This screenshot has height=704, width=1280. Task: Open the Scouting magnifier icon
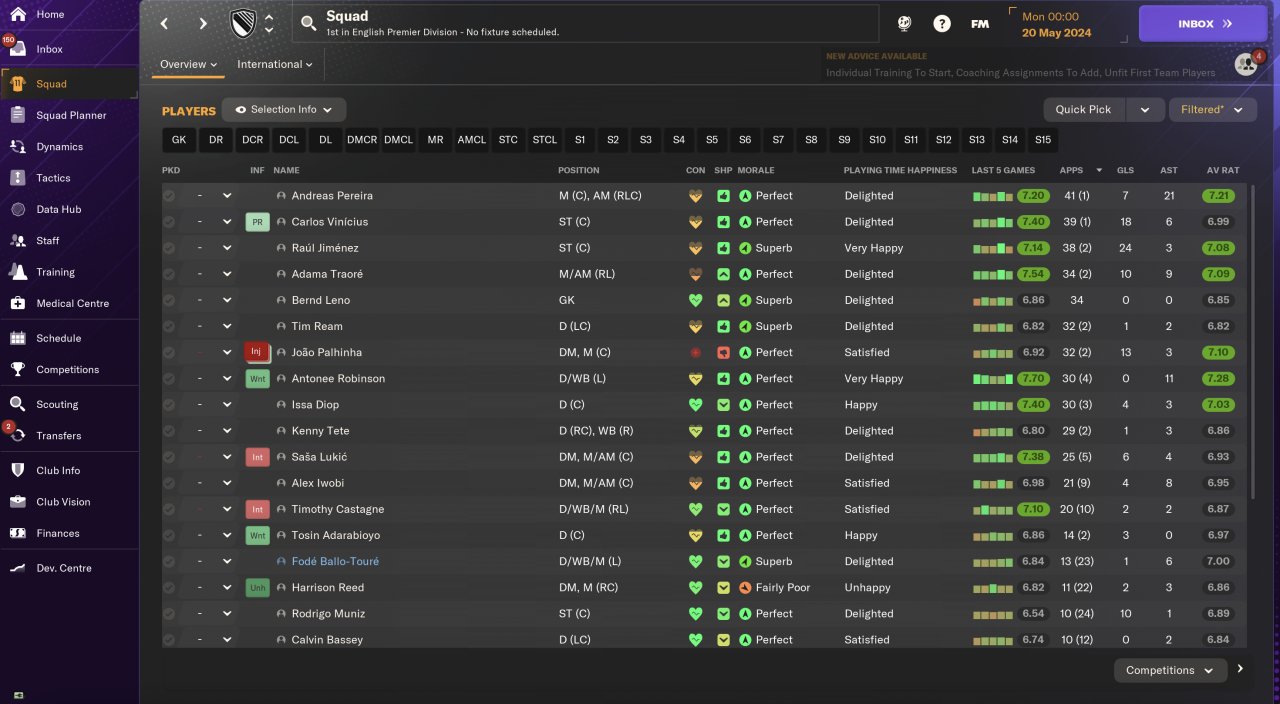click(x=17, y=404)
